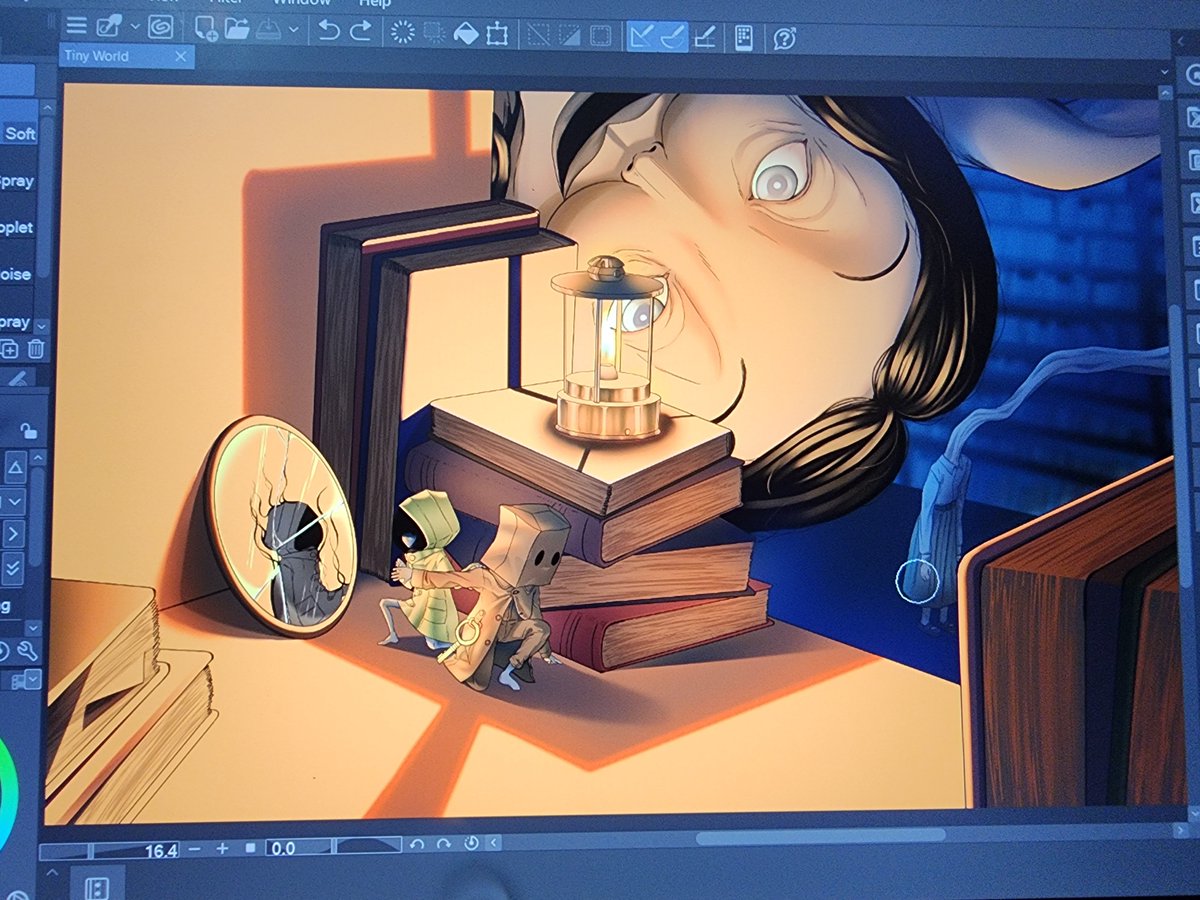Click the sub tool list scroll-down arrow
Image resolution: width=1200 pixels, height=900 pixels.
pyautogui.click(x=41, y=326)
